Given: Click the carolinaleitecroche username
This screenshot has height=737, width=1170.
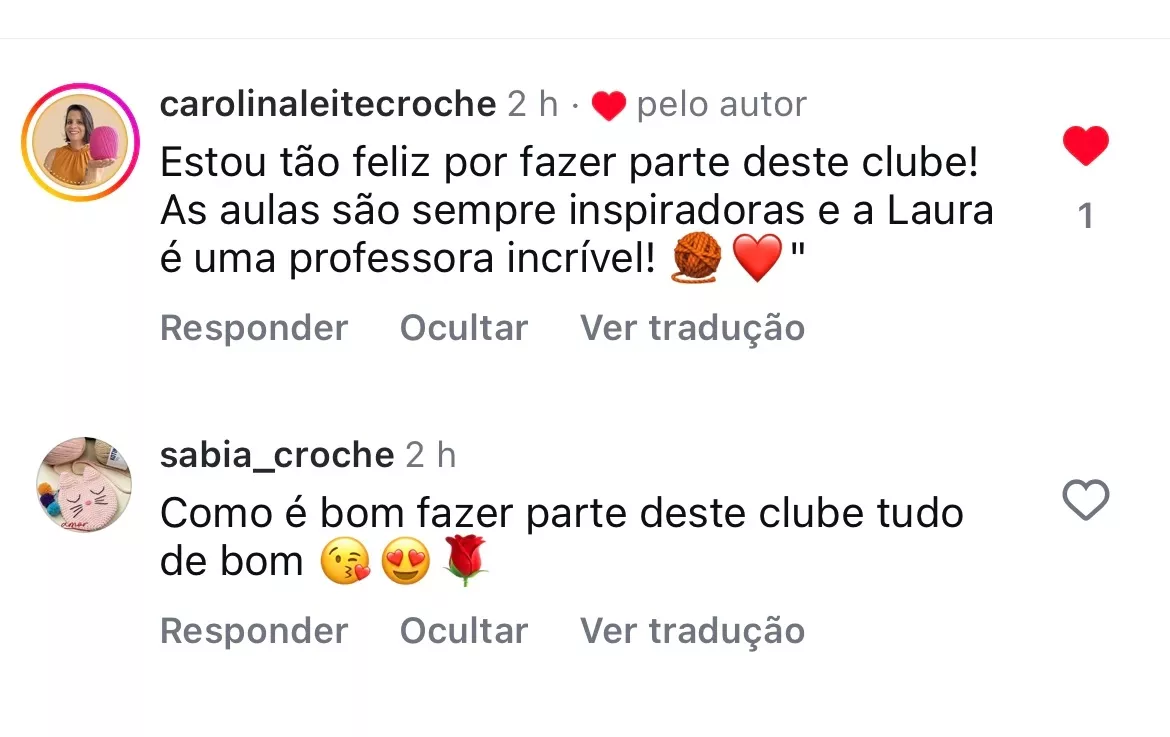Looking at the screenshot, I should click(x=328, y=104).
